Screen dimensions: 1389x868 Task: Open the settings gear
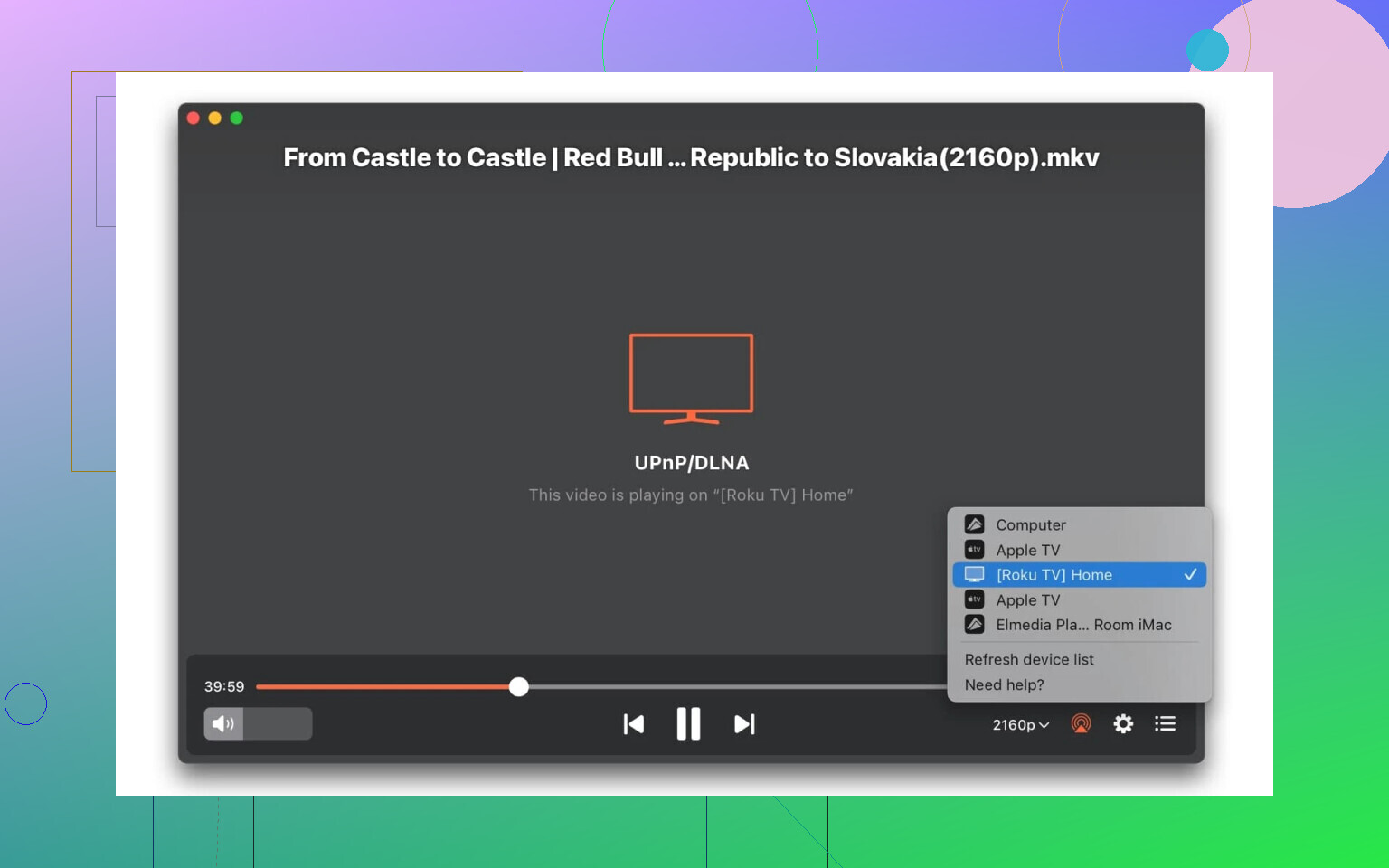click(x=1123, y=724)
